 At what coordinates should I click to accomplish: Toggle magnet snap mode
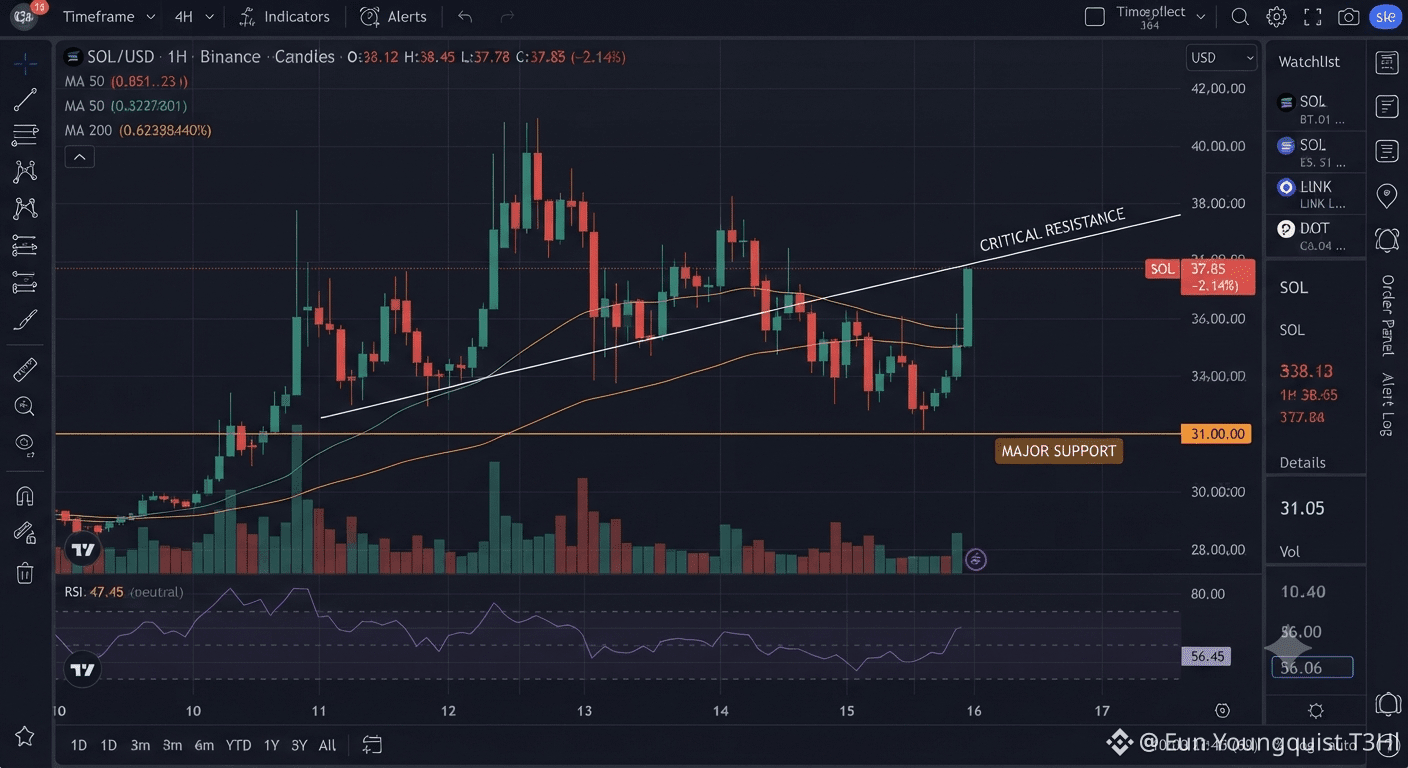(25, 496)
